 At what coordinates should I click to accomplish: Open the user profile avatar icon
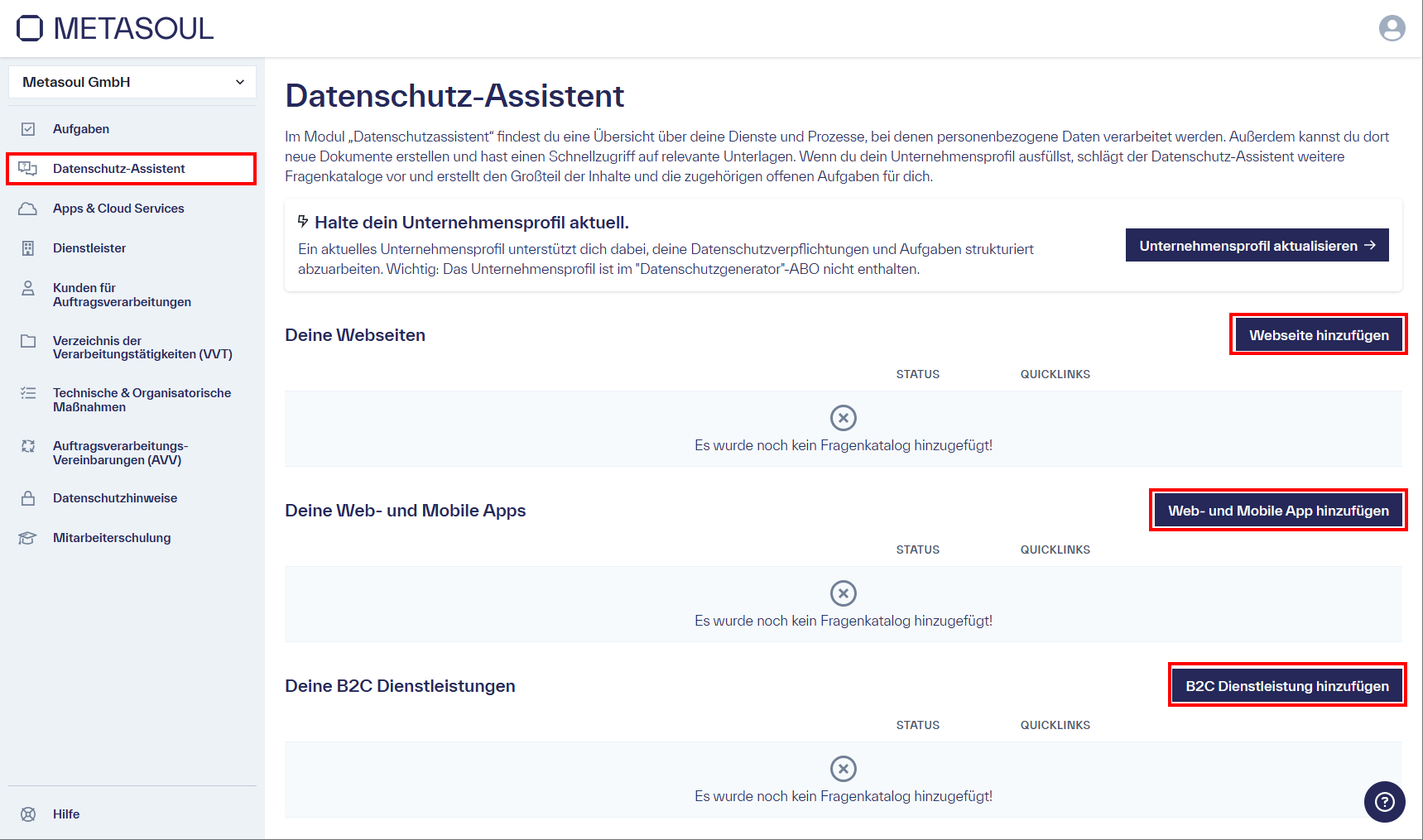(x=1392, y=27)
